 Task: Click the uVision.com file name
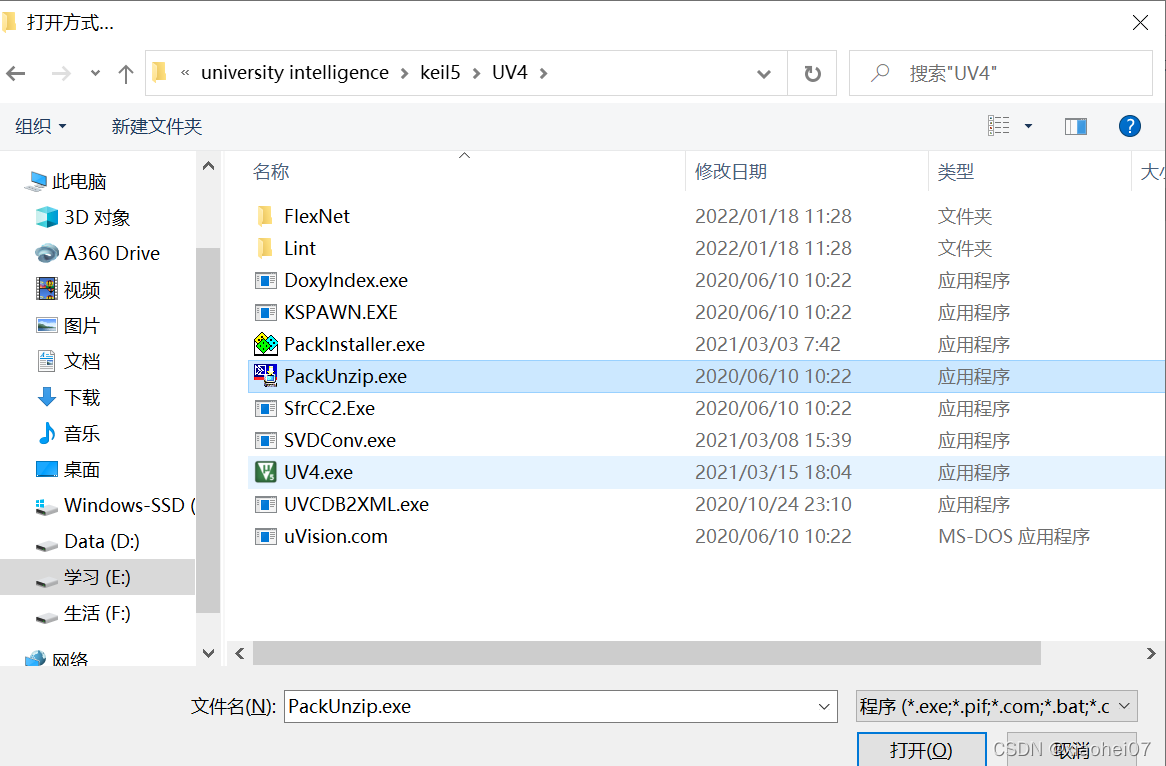[335, 536]
